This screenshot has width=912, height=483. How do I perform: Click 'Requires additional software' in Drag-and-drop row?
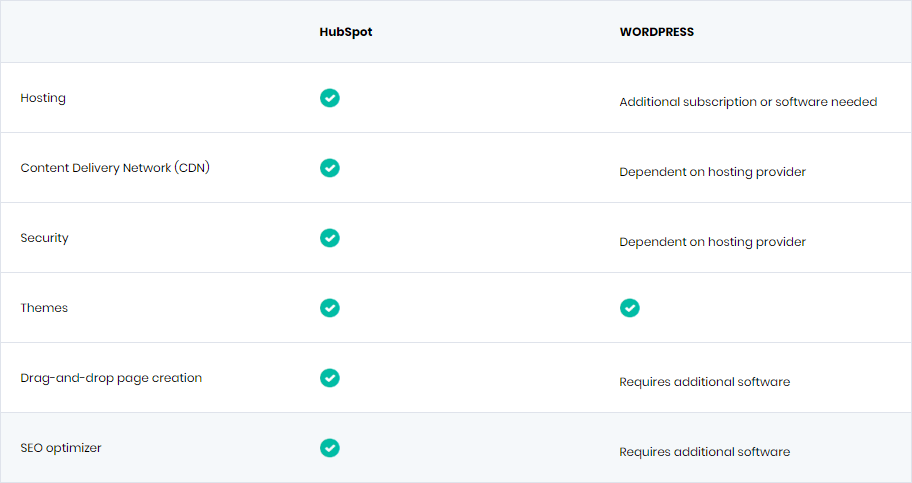click(704, 382)
